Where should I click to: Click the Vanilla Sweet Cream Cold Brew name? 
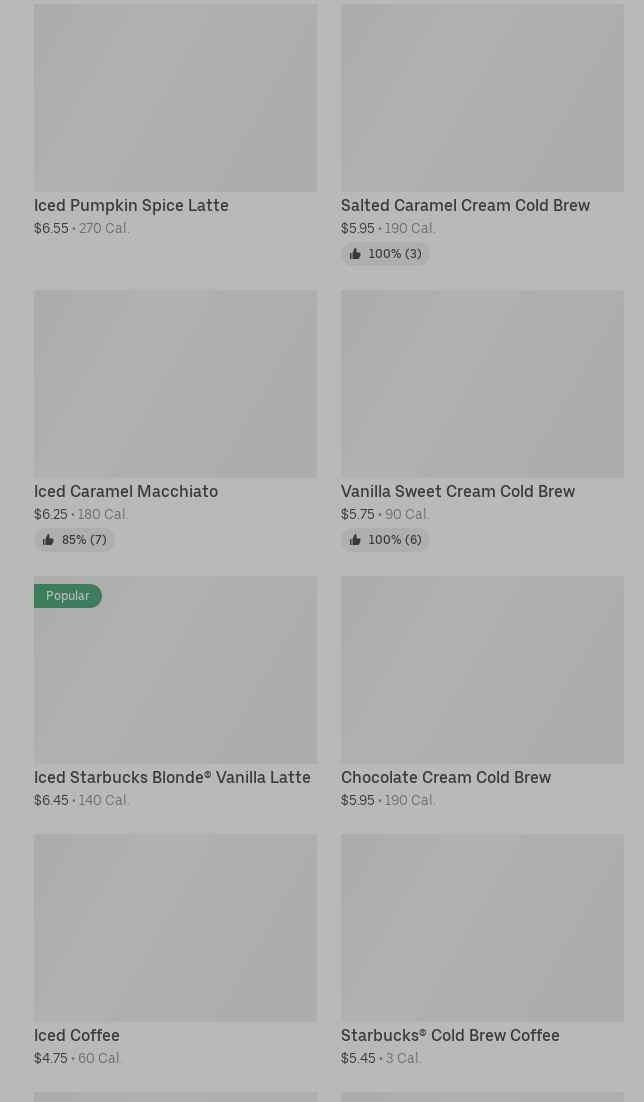coord(458,491)
